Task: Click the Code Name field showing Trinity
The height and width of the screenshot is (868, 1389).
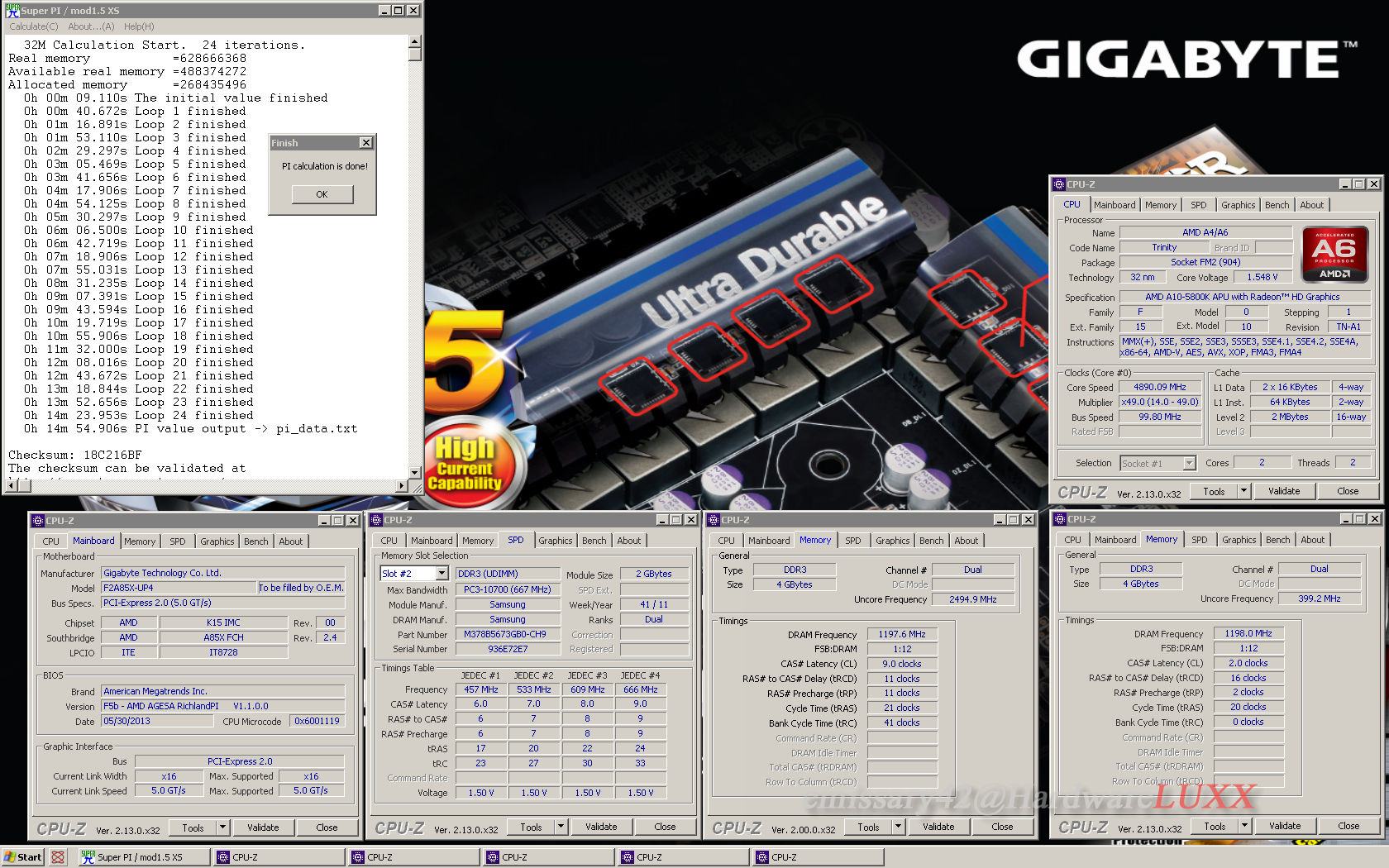Action: point(1164,248)
